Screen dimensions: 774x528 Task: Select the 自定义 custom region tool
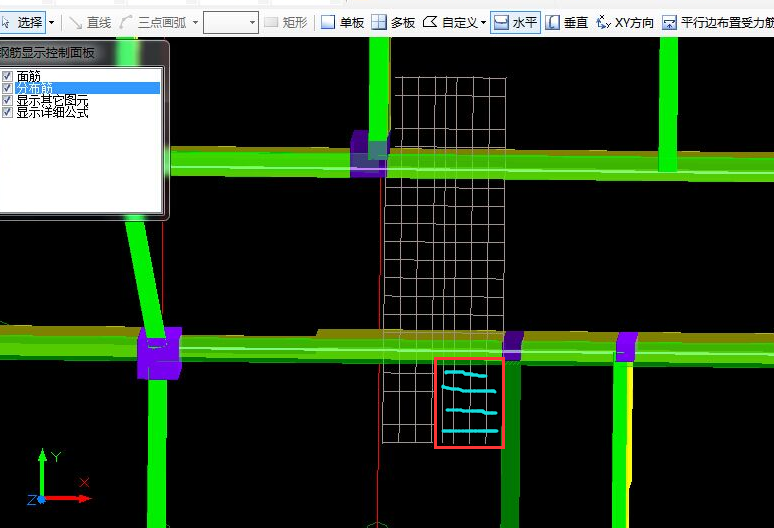click(x=450, y=23)
